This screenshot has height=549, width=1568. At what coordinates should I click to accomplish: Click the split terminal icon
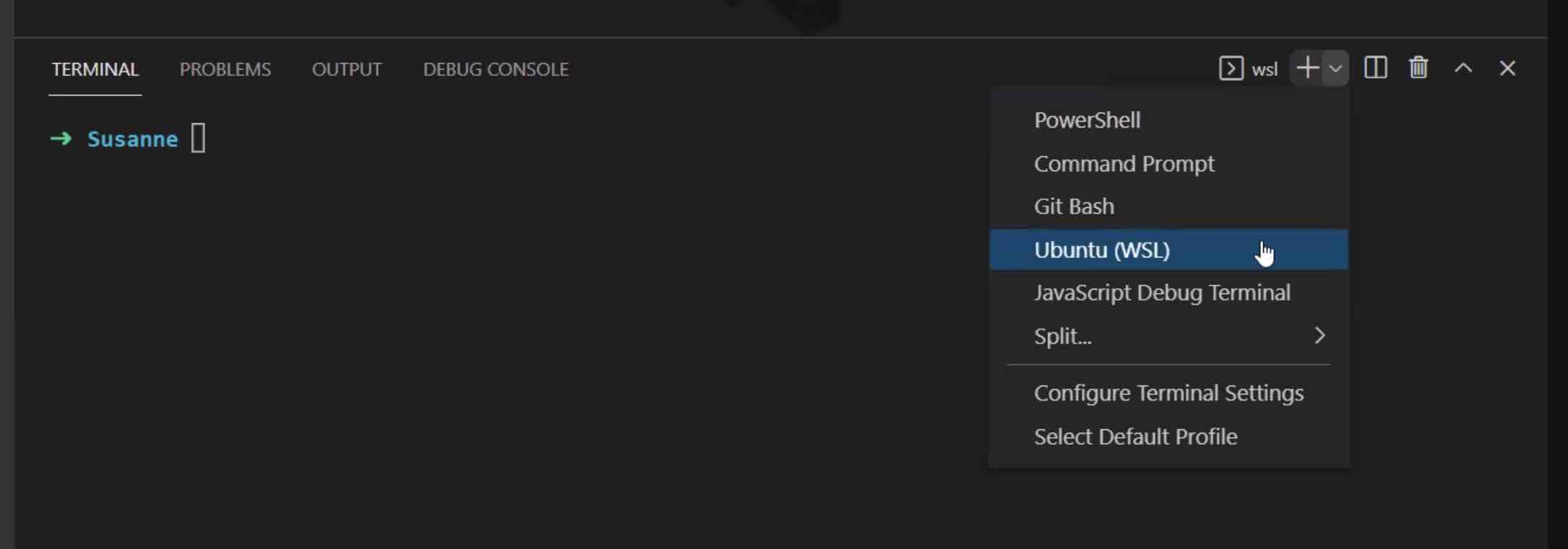(x=1375, y=69)
